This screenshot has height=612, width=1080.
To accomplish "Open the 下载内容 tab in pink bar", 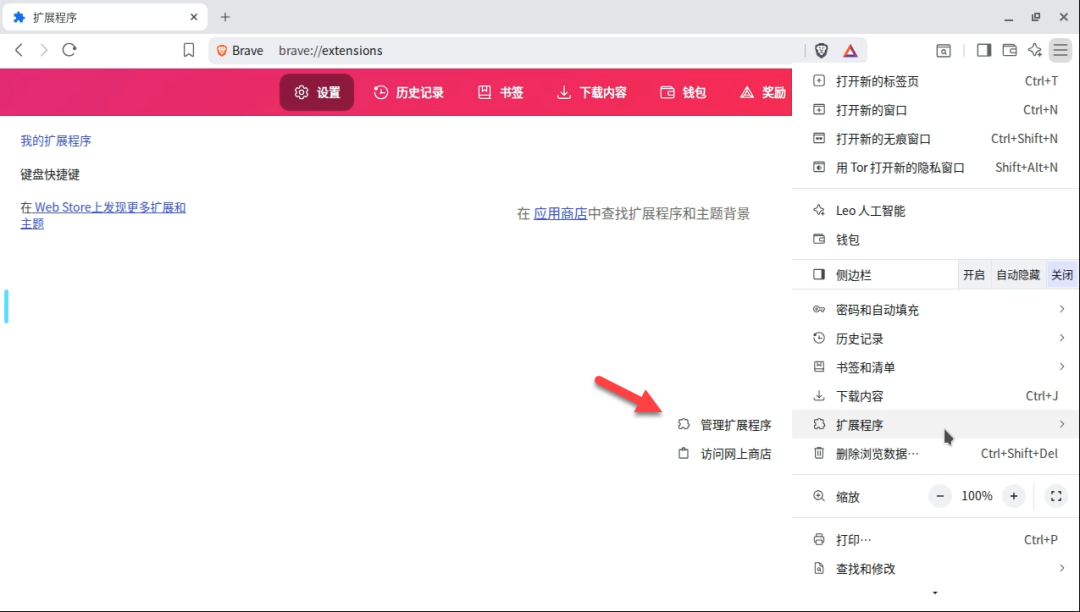I will point(592,92).
